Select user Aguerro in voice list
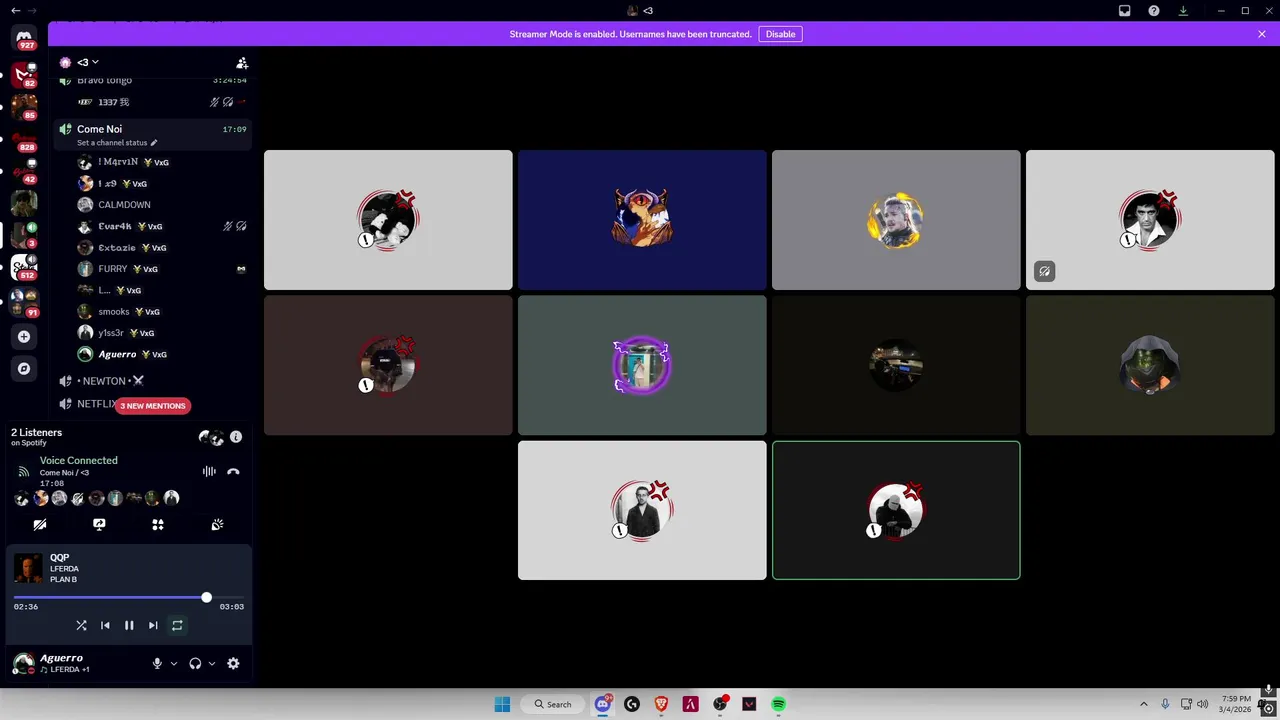 [152, 354]
